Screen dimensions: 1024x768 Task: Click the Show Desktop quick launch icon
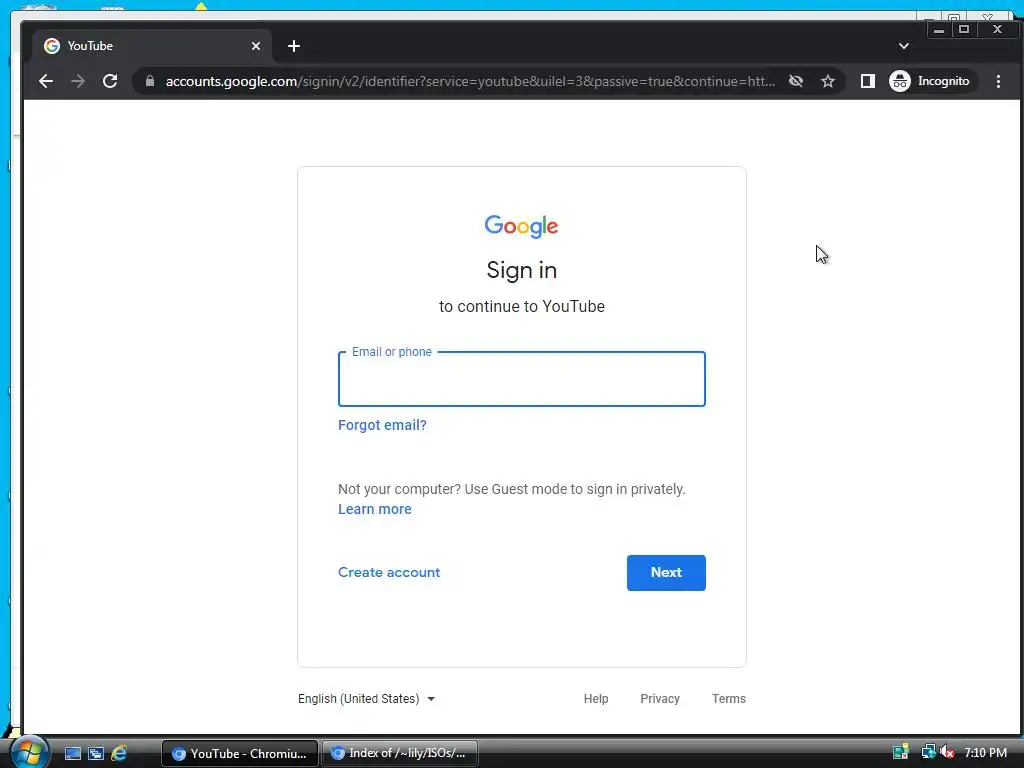coord(72,753)
